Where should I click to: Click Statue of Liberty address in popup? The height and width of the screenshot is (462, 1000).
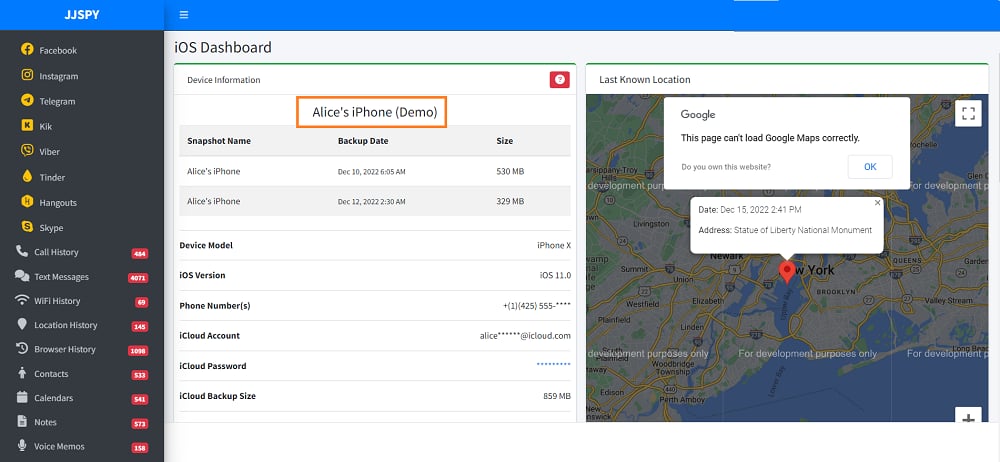pyautogui.click(x=803, y=230)
